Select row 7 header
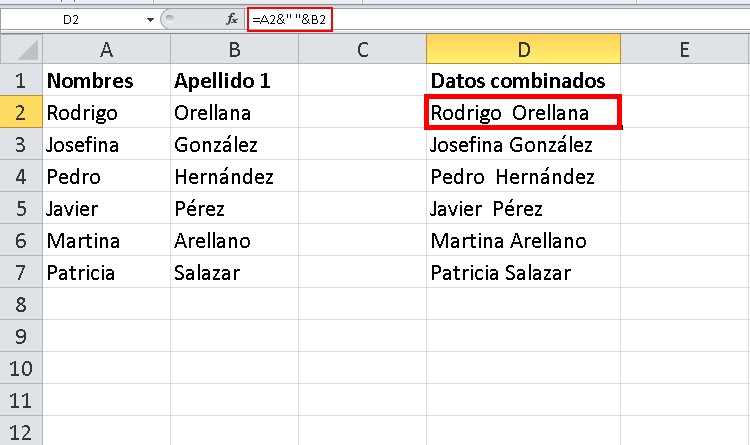Image resolution: width=750 pixels, height=445 pixels. (21, 273)
